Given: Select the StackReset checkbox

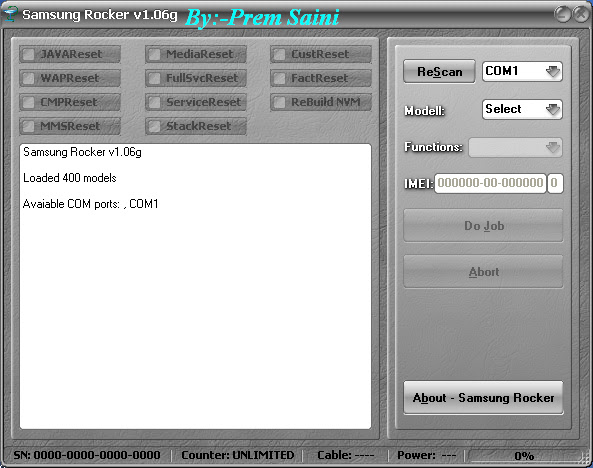Looking at the screenshot, I should tap(154, 126).
